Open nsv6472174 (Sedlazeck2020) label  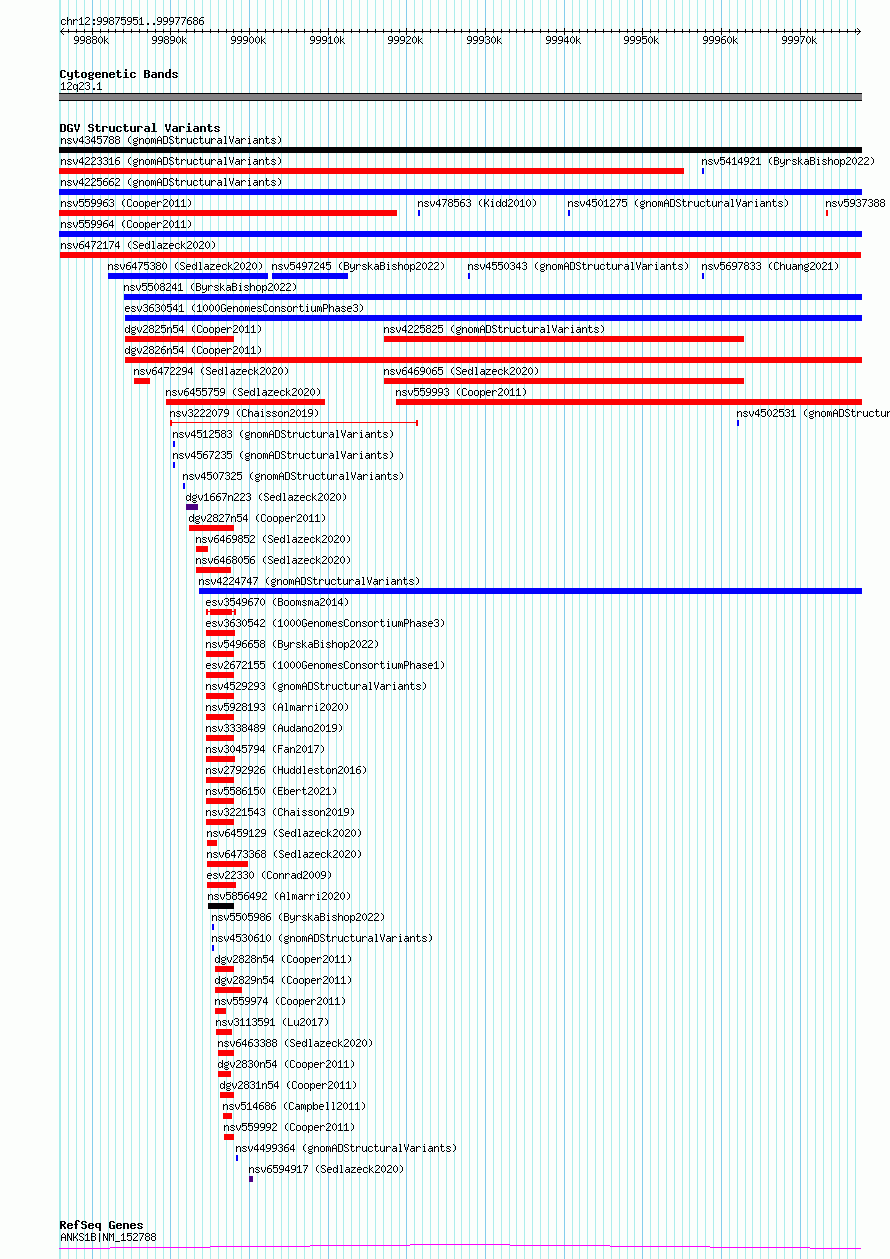pos(137,245)
